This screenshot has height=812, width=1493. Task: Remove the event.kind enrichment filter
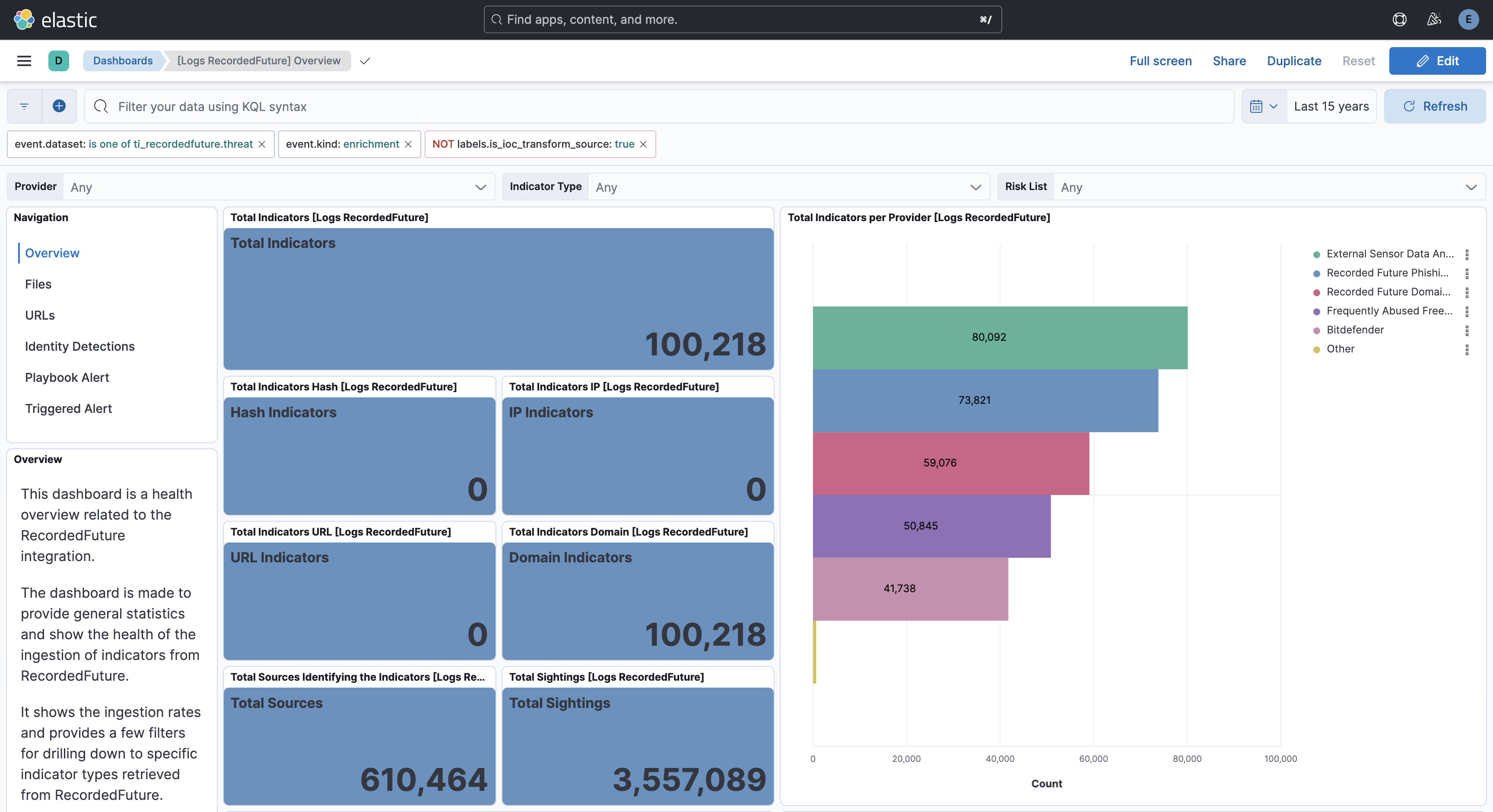point(409,144)
